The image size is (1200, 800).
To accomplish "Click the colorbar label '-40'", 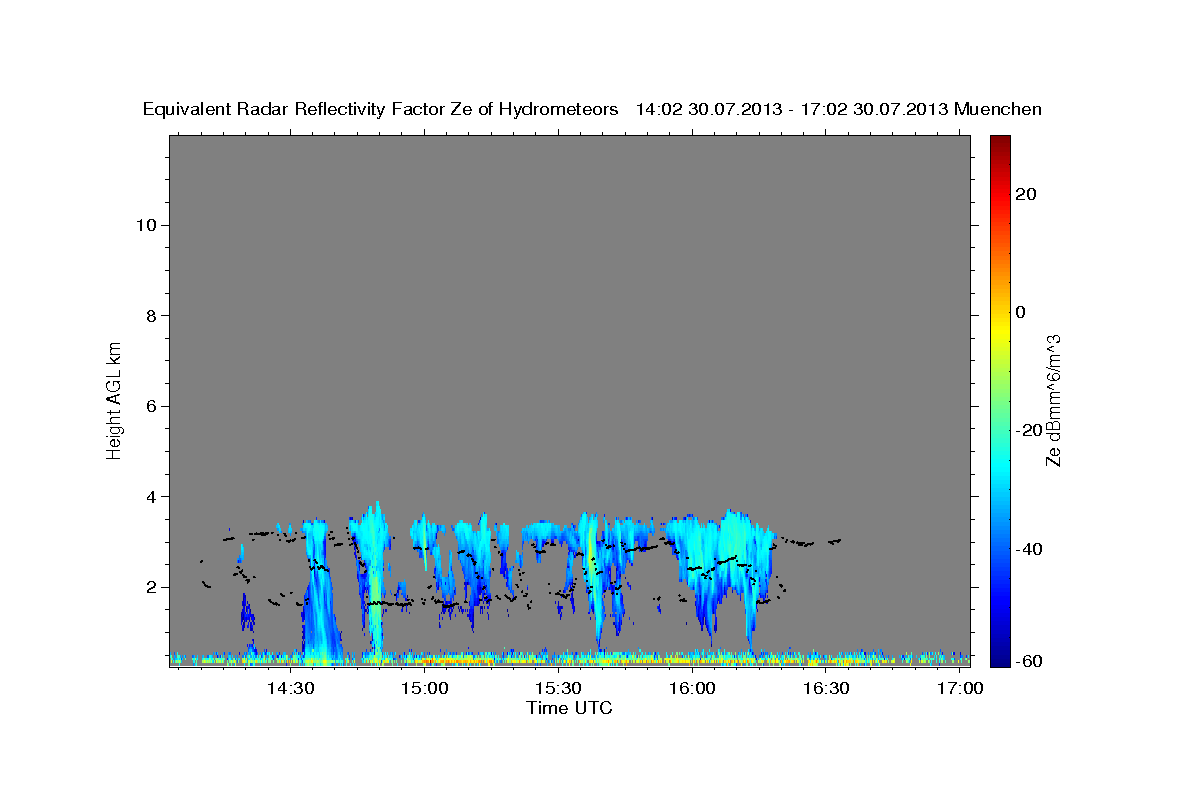I will 1029,549.
